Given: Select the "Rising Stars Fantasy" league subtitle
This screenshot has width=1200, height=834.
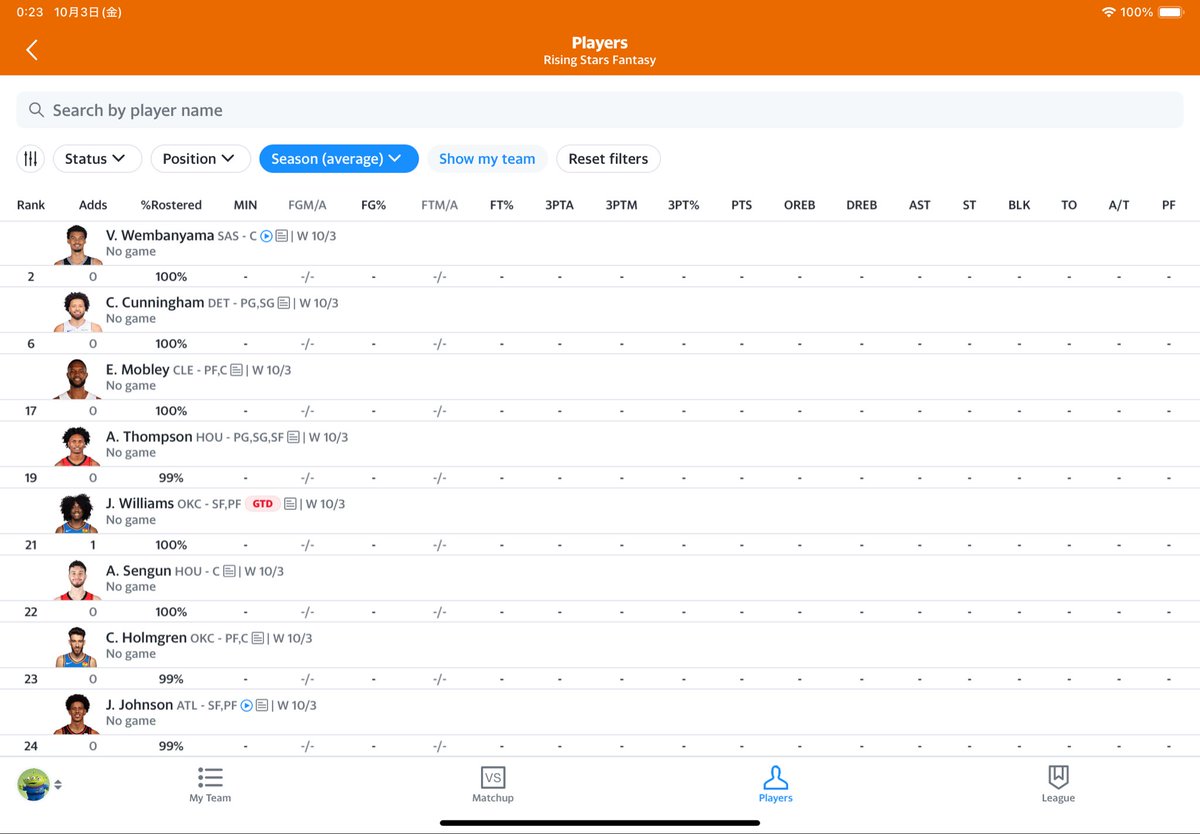Looking at the screenshot, I should [600, 60].
